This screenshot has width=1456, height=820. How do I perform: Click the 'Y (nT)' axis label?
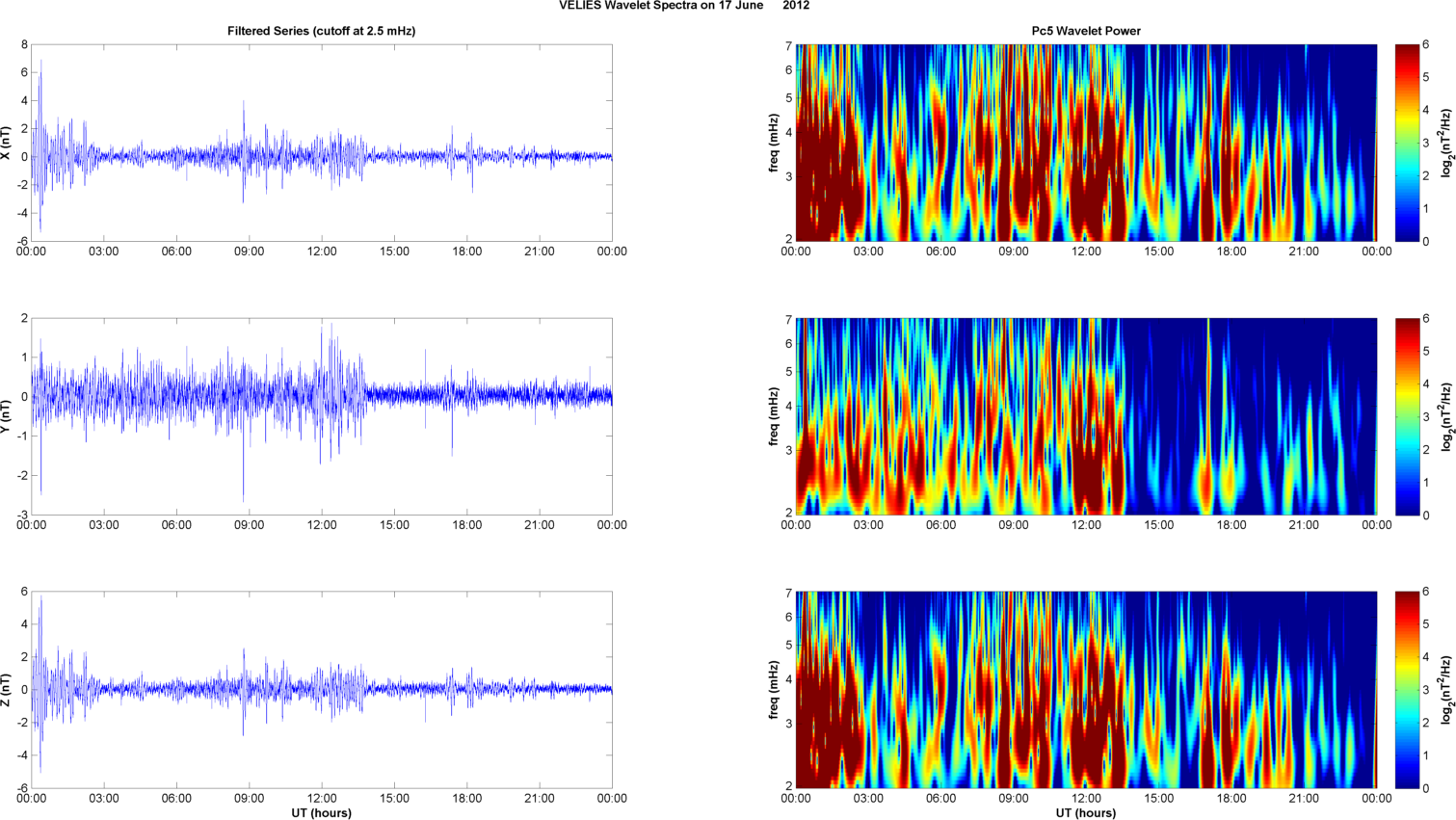click(x=7, y=416)
